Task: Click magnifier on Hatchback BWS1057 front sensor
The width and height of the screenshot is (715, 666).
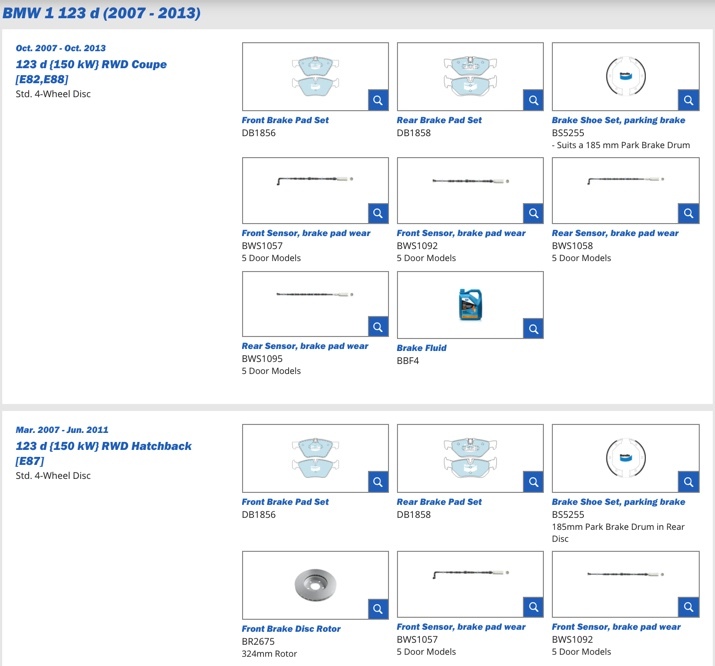Action: pyautogui.click(x=533, y=607)
